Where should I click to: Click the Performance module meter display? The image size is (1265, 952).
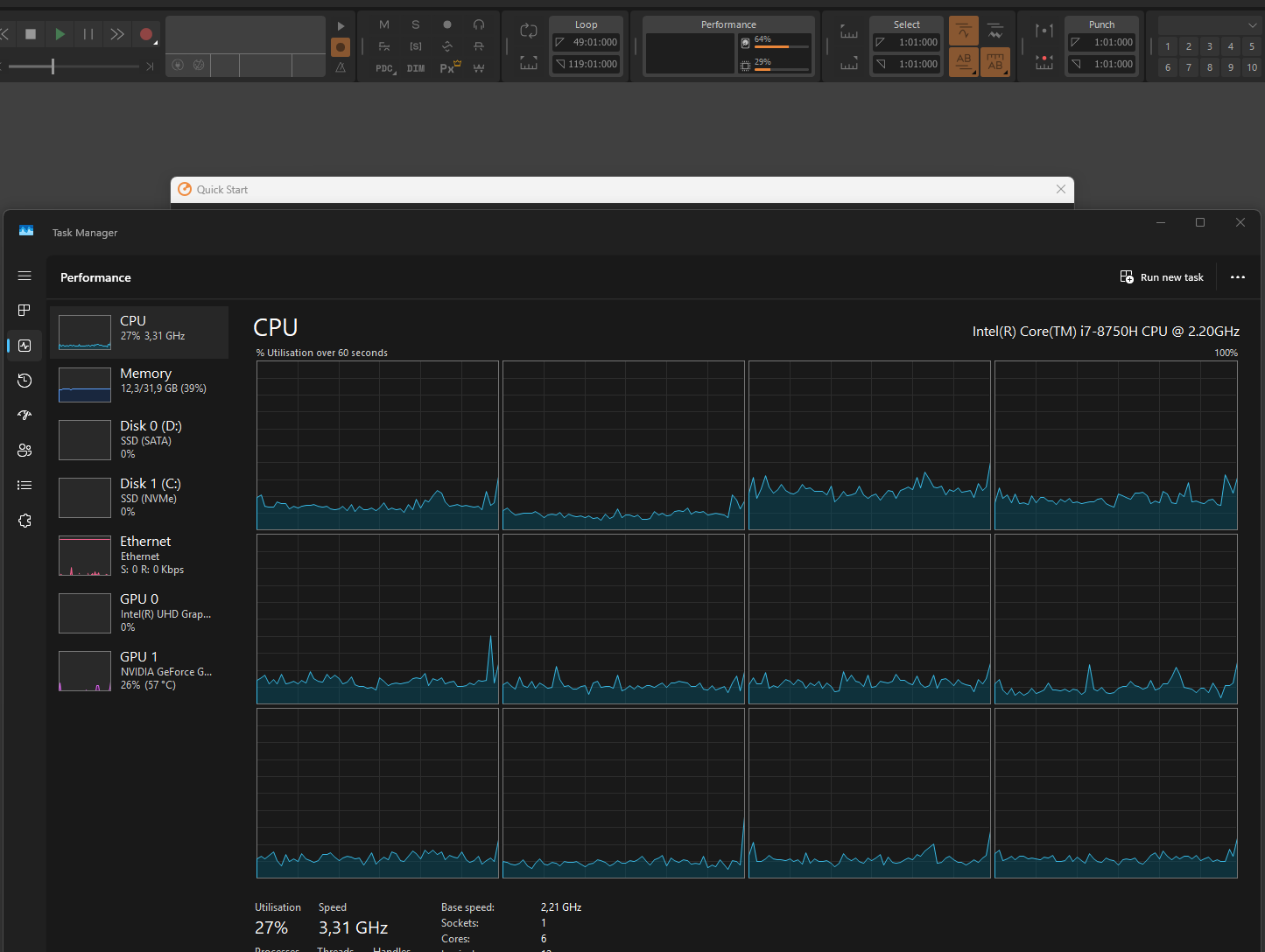point(690,53)
